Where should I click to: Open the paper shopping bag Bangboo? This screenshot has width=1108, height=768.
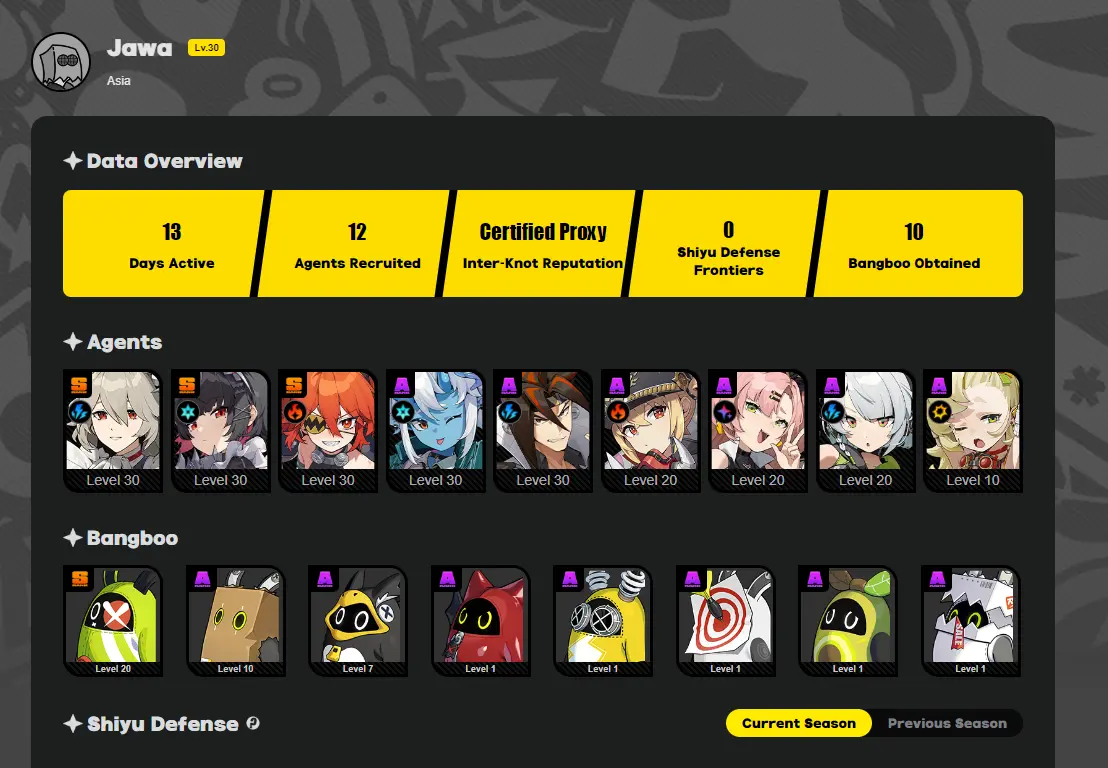(970, 621)
